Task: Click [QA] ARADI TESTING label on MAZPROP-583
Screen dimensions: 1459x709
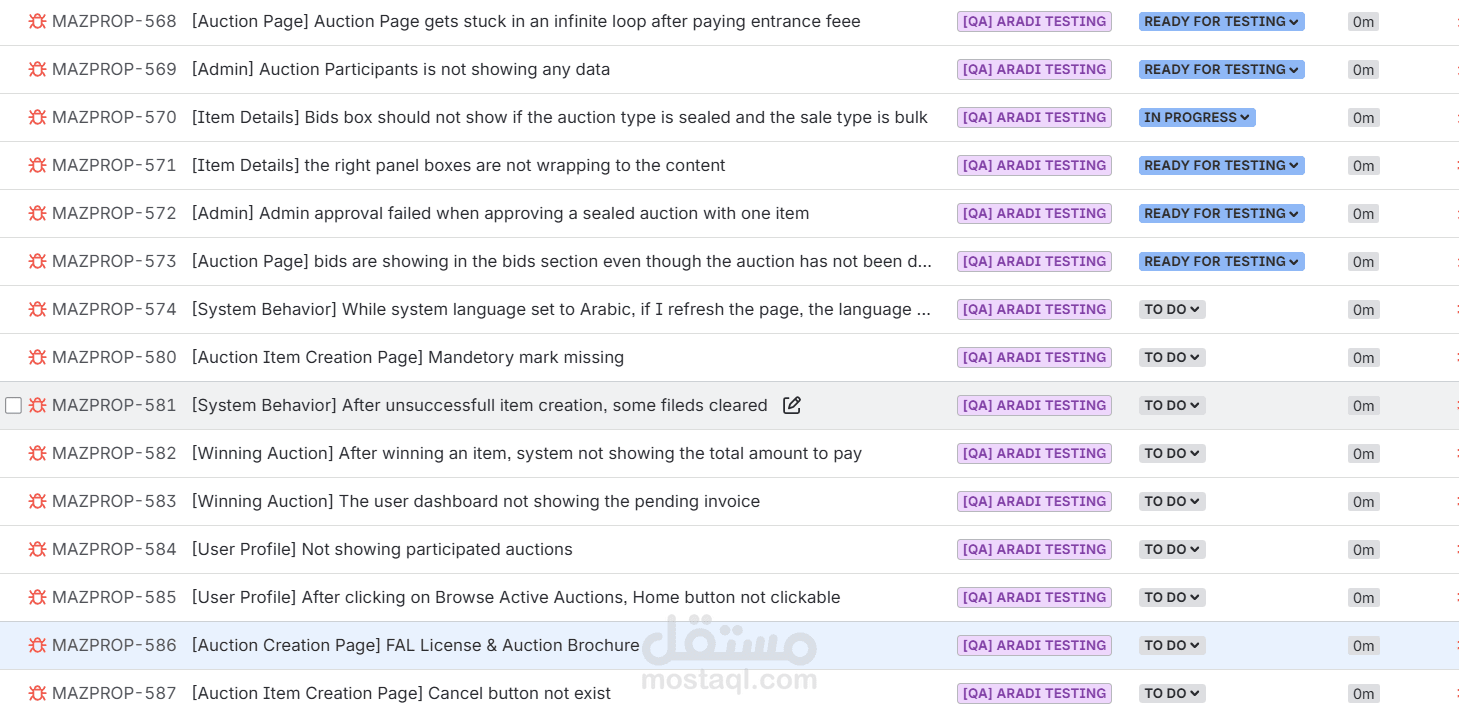Action: (x=1034, y=501)
